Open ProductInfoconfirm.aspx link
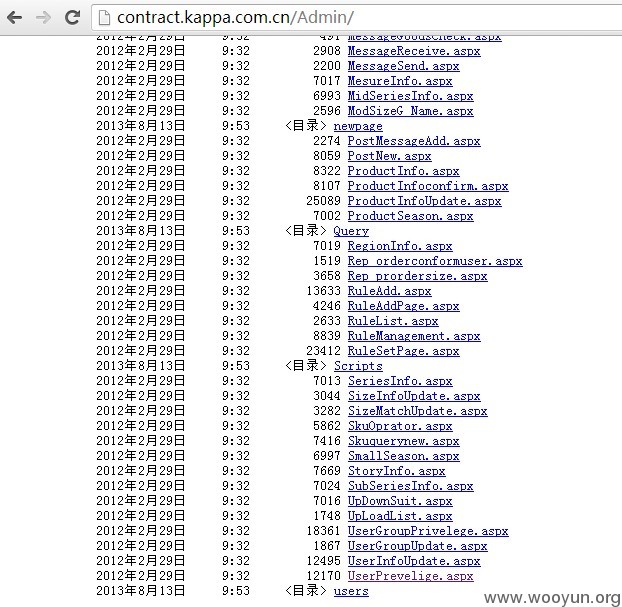622x607 pixels. coord(428,186)
